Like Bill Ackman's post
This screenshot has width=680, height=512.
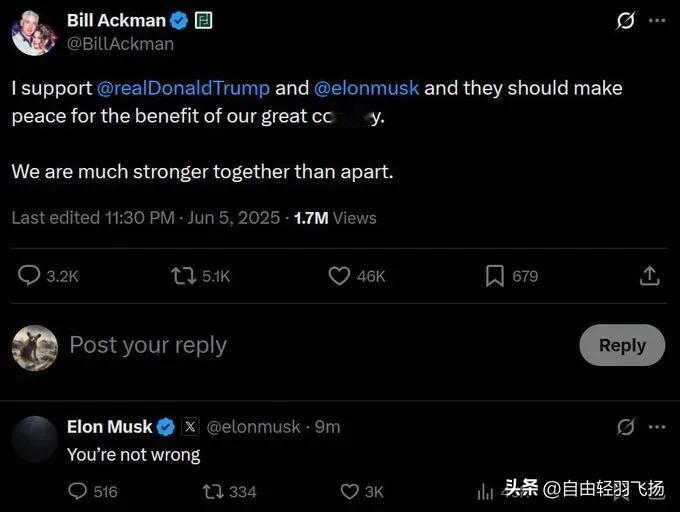340,276
